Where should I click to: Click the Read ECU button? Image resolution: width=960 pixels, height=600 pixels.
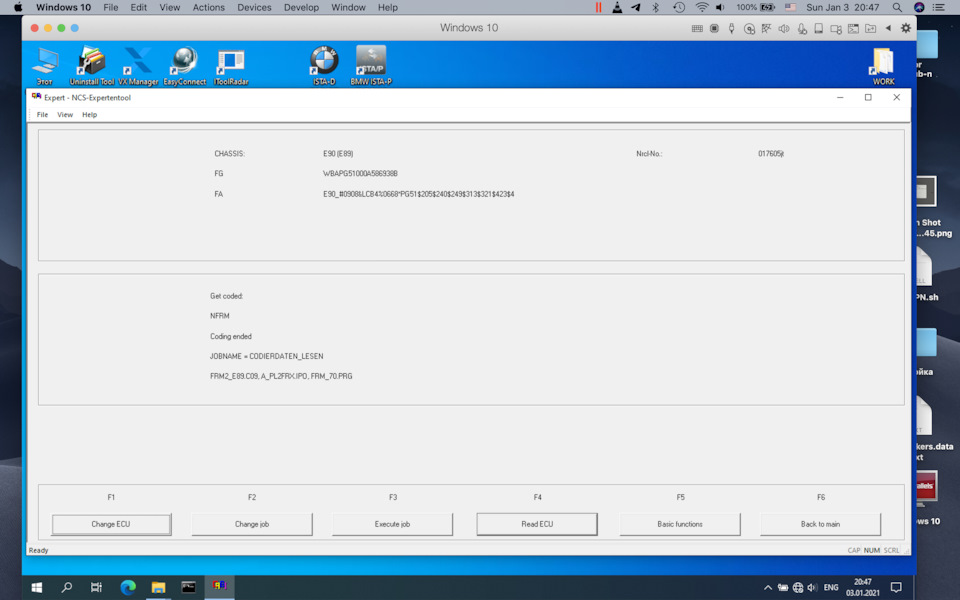[x=537, y=524]
